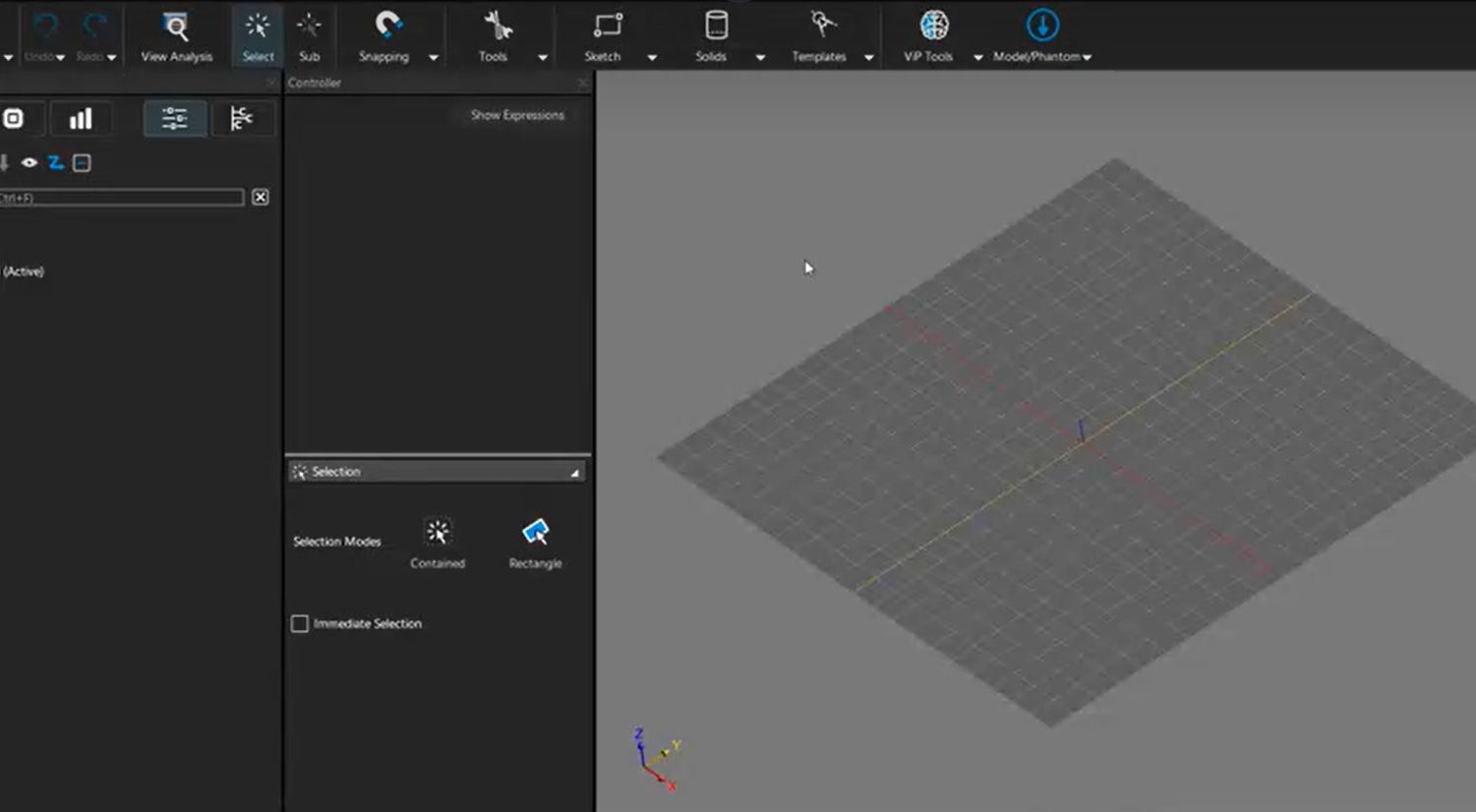Choose the Sub selection tool
Screen dimensions: 1476x812
tap(309, 36)
